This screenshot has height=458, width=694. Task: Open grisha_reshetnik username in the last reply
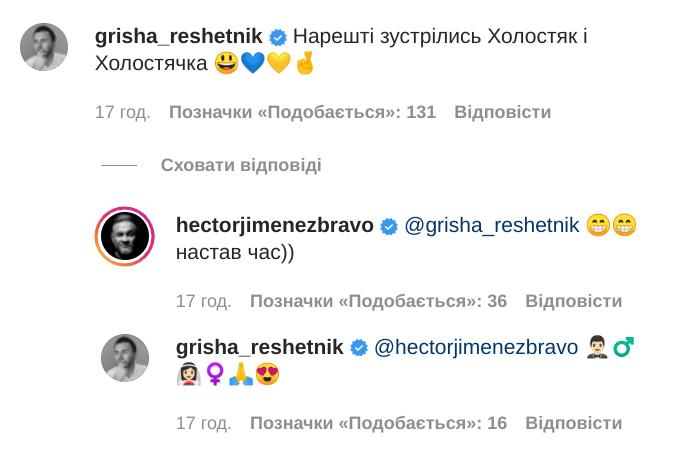[x=260, y=348]
